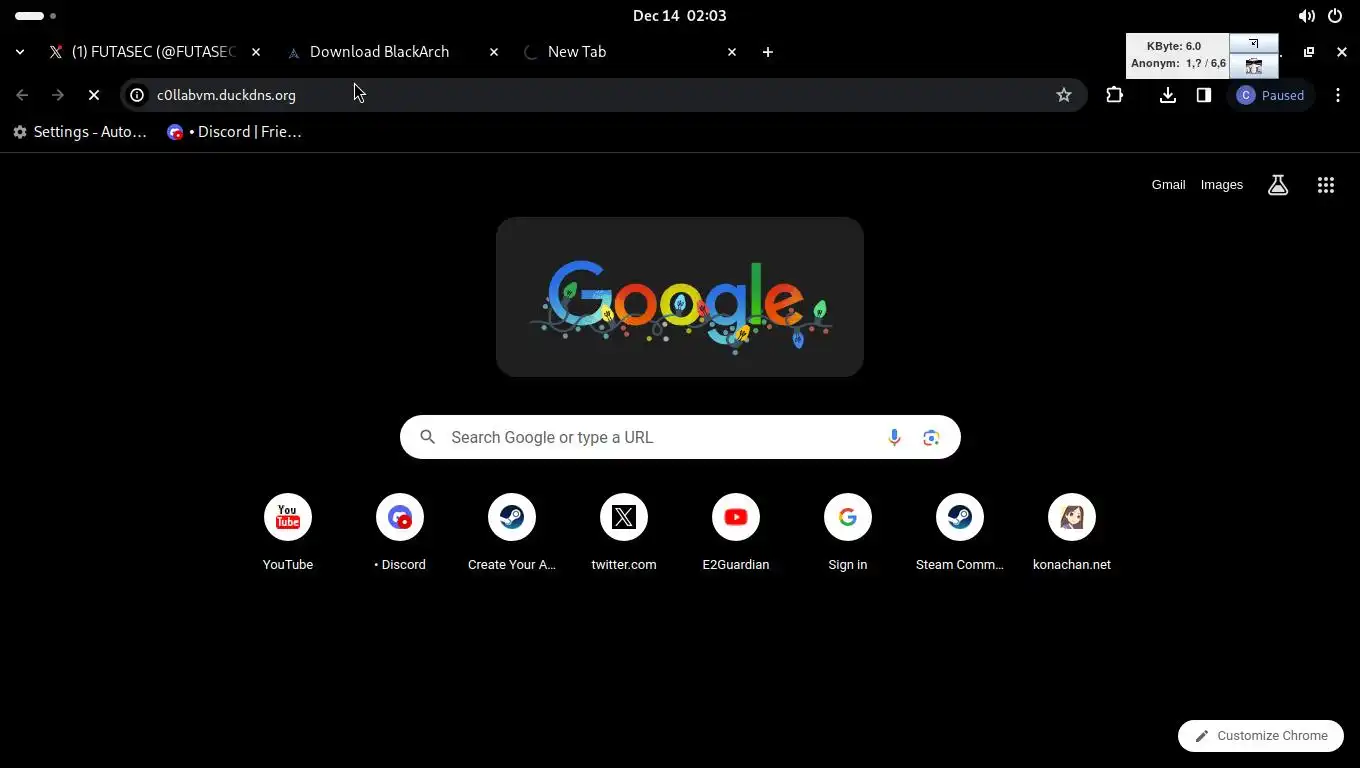Toggle the Chrome side panel

pos(1204,95)
